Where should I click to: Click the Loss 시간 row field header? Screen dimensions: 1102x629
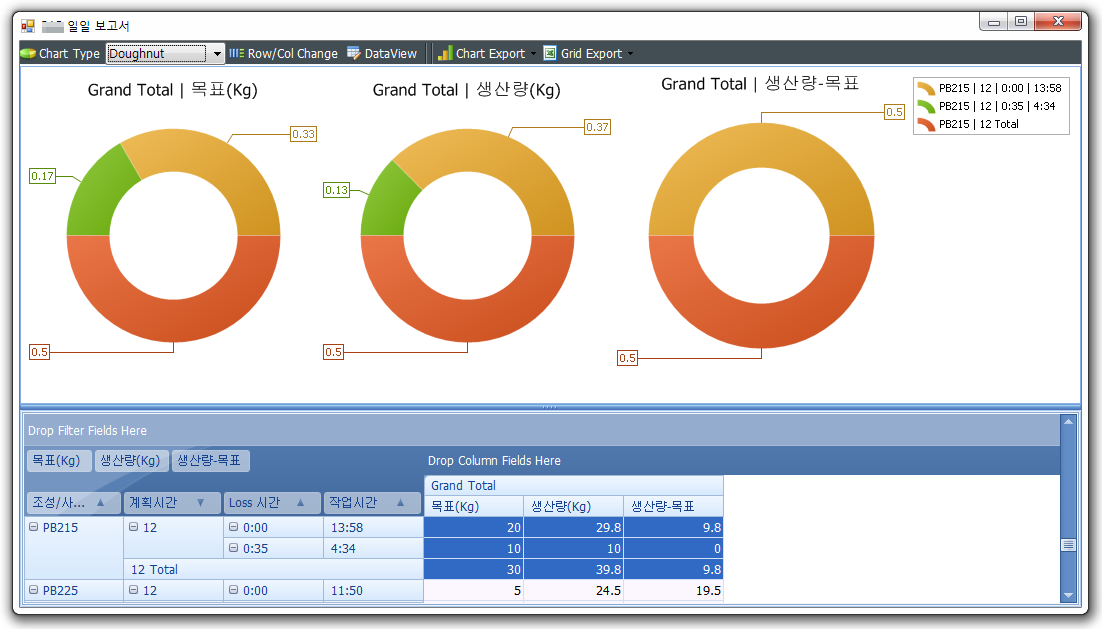pyautogui.click(x=273, y=502)
